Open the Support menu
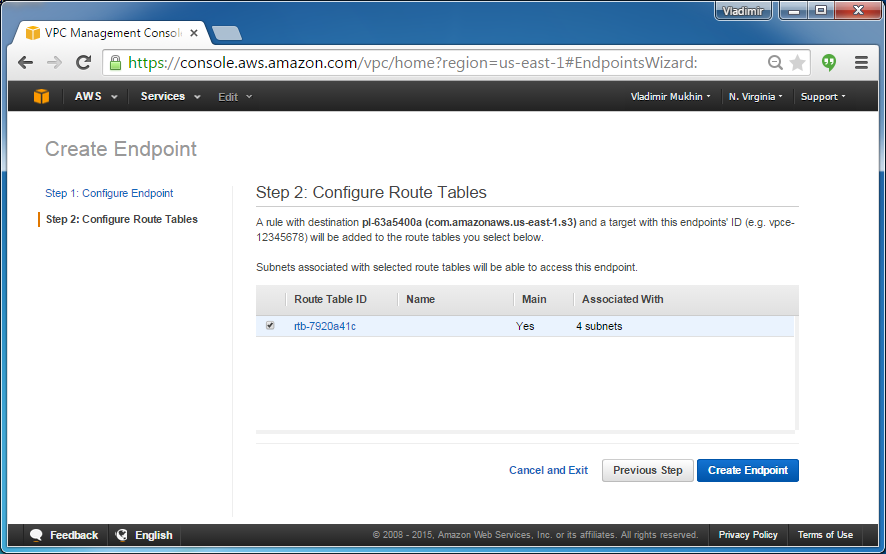This screenshot has width=886, height=554. [823, 97]
